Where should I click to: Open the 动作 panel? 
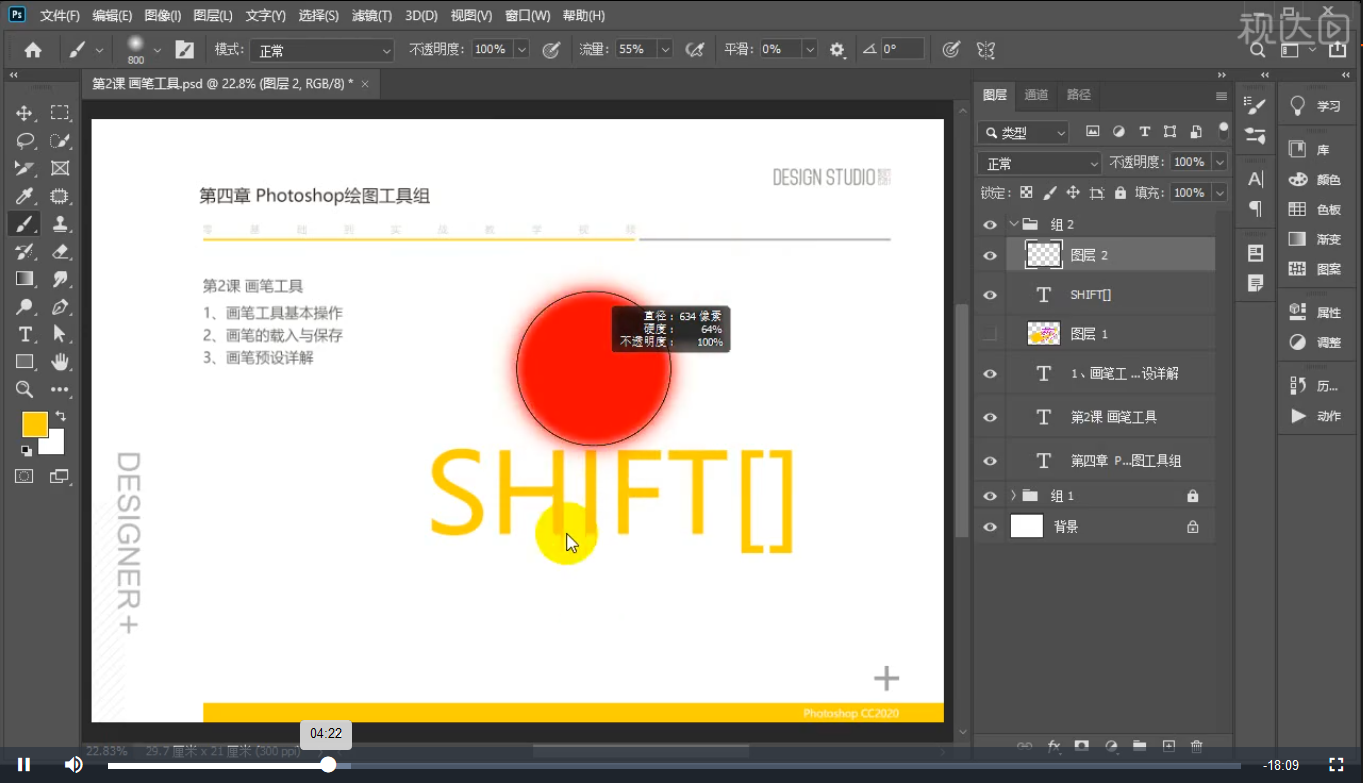(x=1315, y=416)
